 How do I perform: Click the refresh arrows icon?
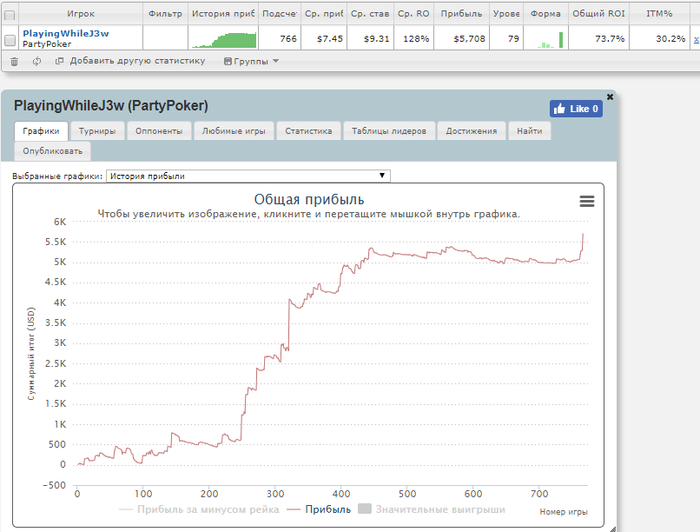pos(37,61)
